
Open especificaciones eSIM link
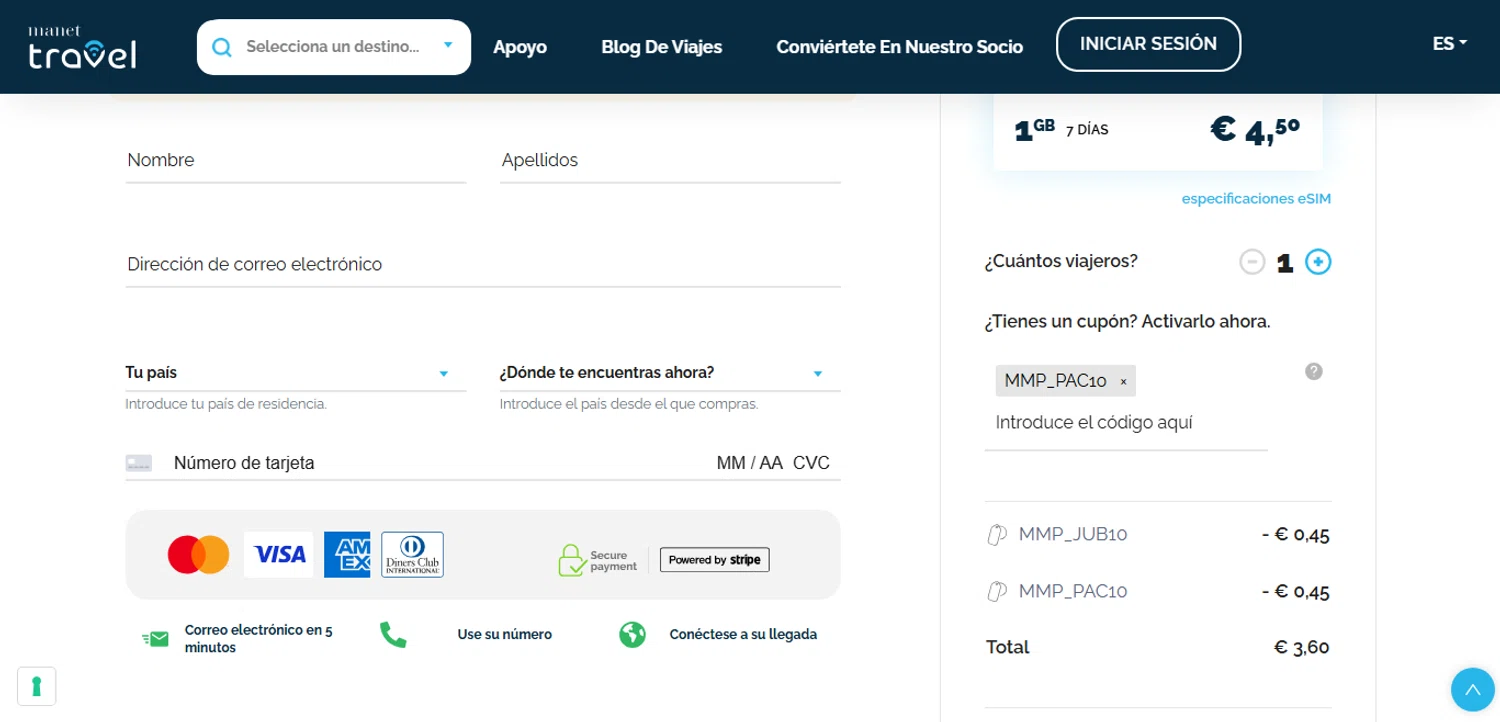1256,199
